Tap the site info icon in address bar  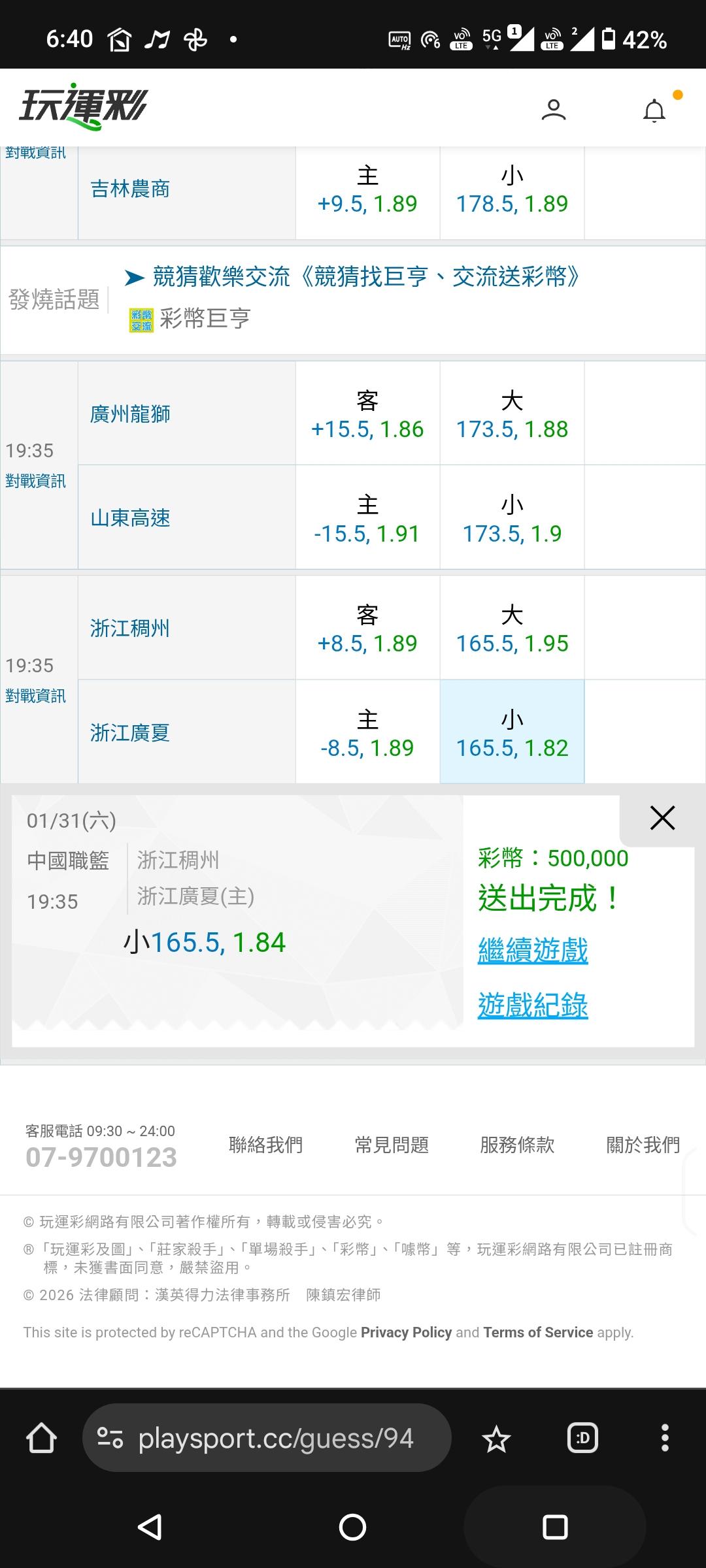[x=110, y=1438]
